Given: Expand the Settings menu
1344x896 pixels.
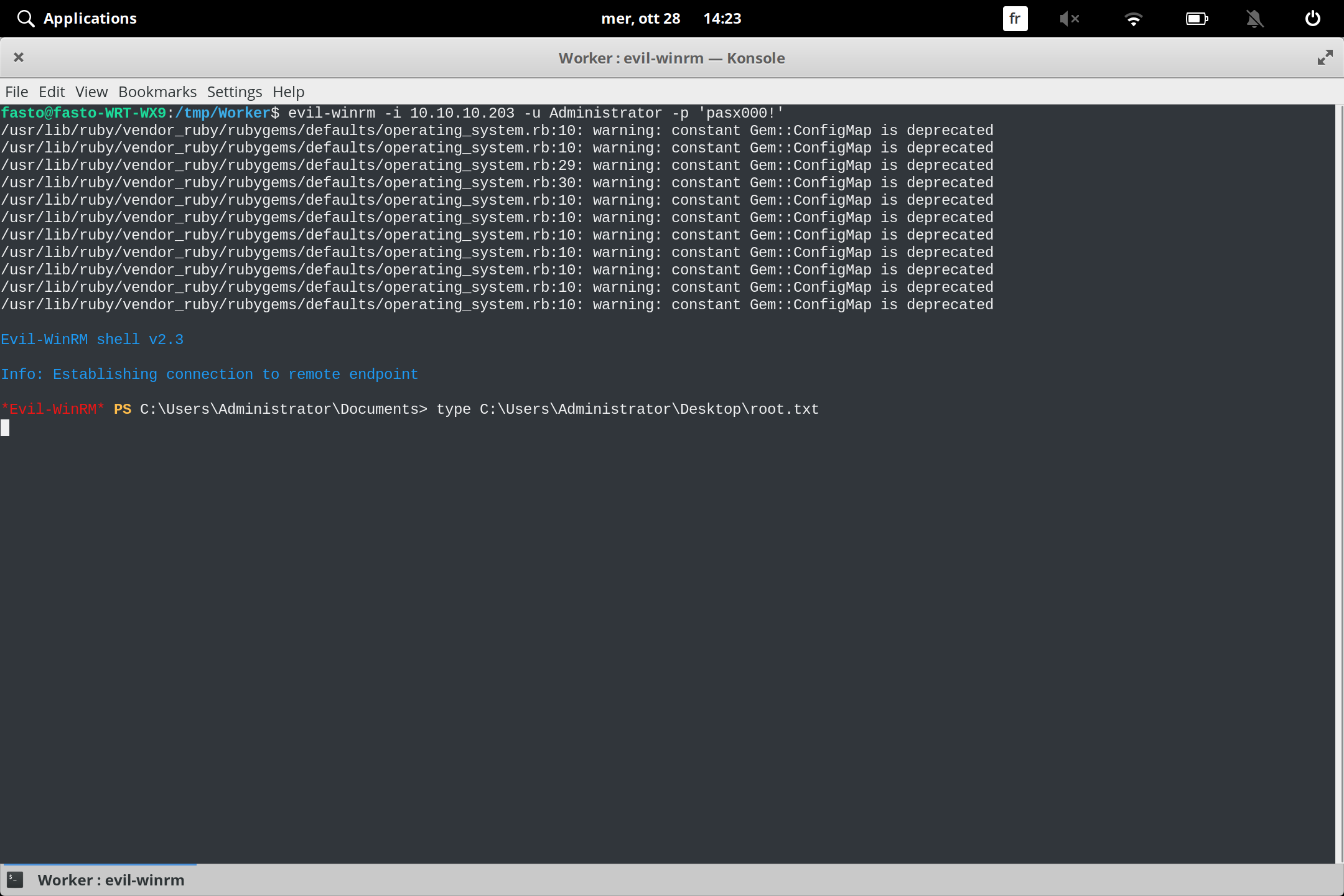Looking at the screenshot, I should (234, 91).
